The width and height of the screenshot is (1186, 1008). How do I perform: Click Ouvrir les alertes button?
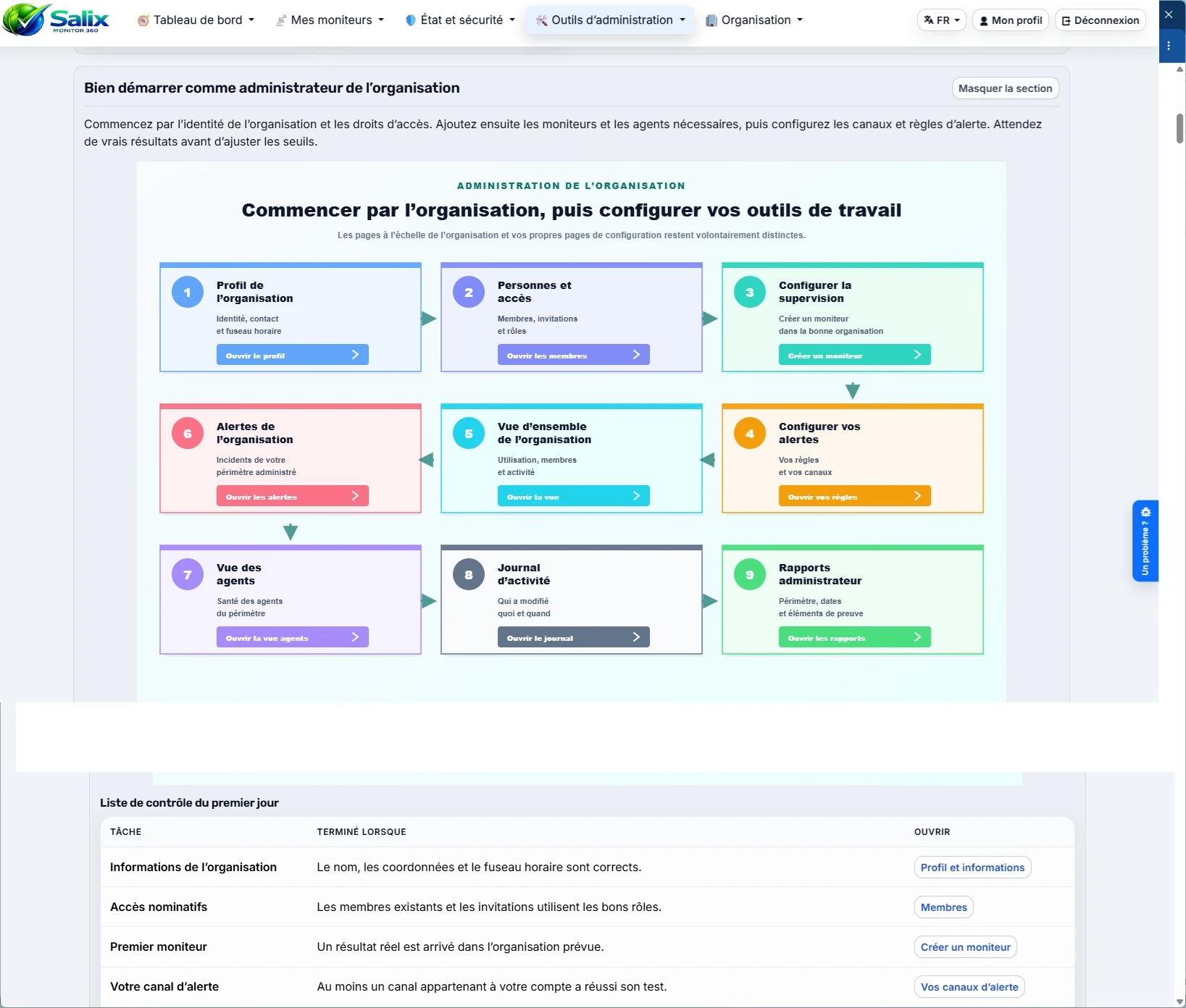click(x=292, y=496)
